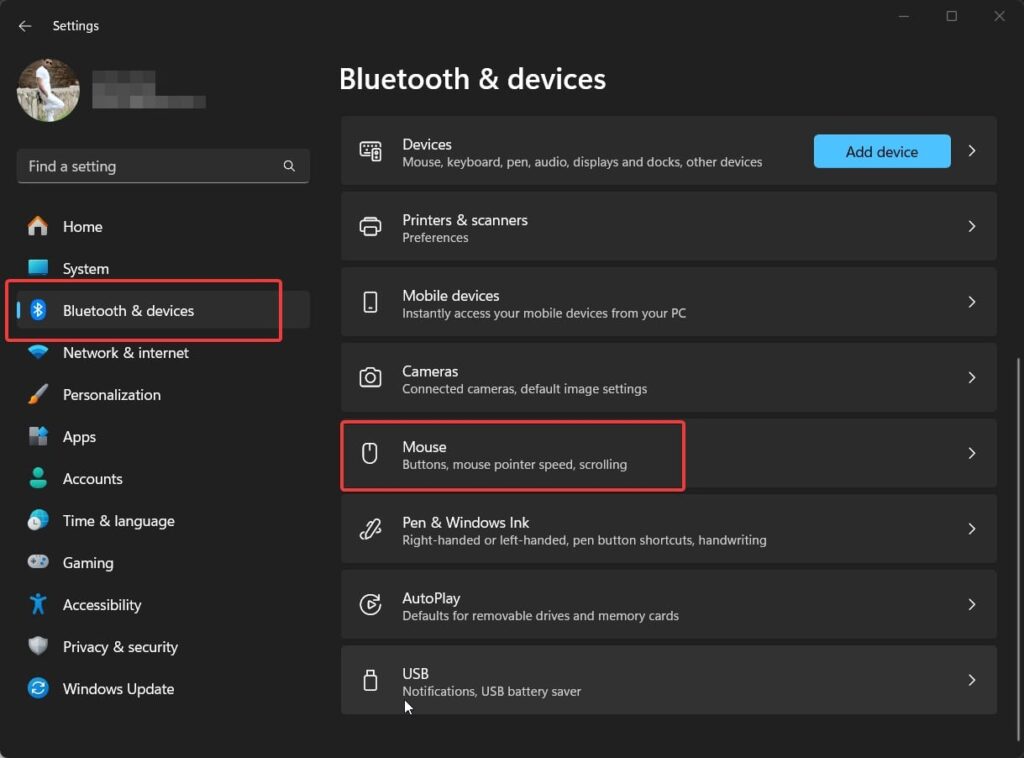This screenshot has width=1024, height=758.
Task: Open the USB row chevron arrow
Action: pyautogui.click(x=971, y=680)
